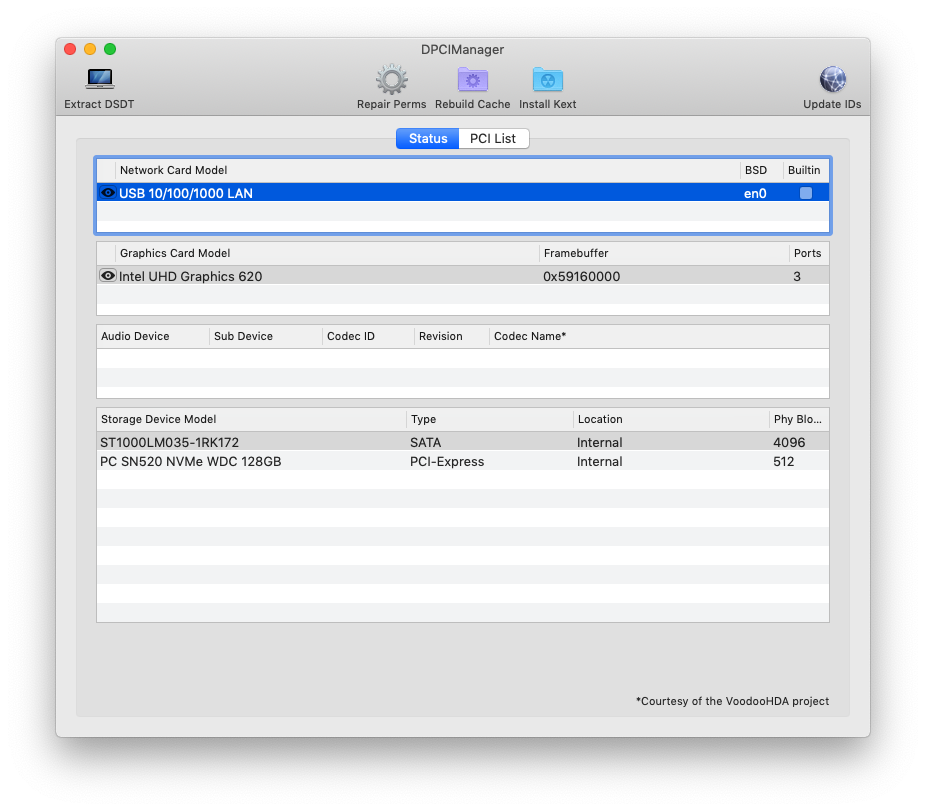Click the ports value 3
Image resolution: width=926 pixels, height=811 pixels.
tap(797, 276)
